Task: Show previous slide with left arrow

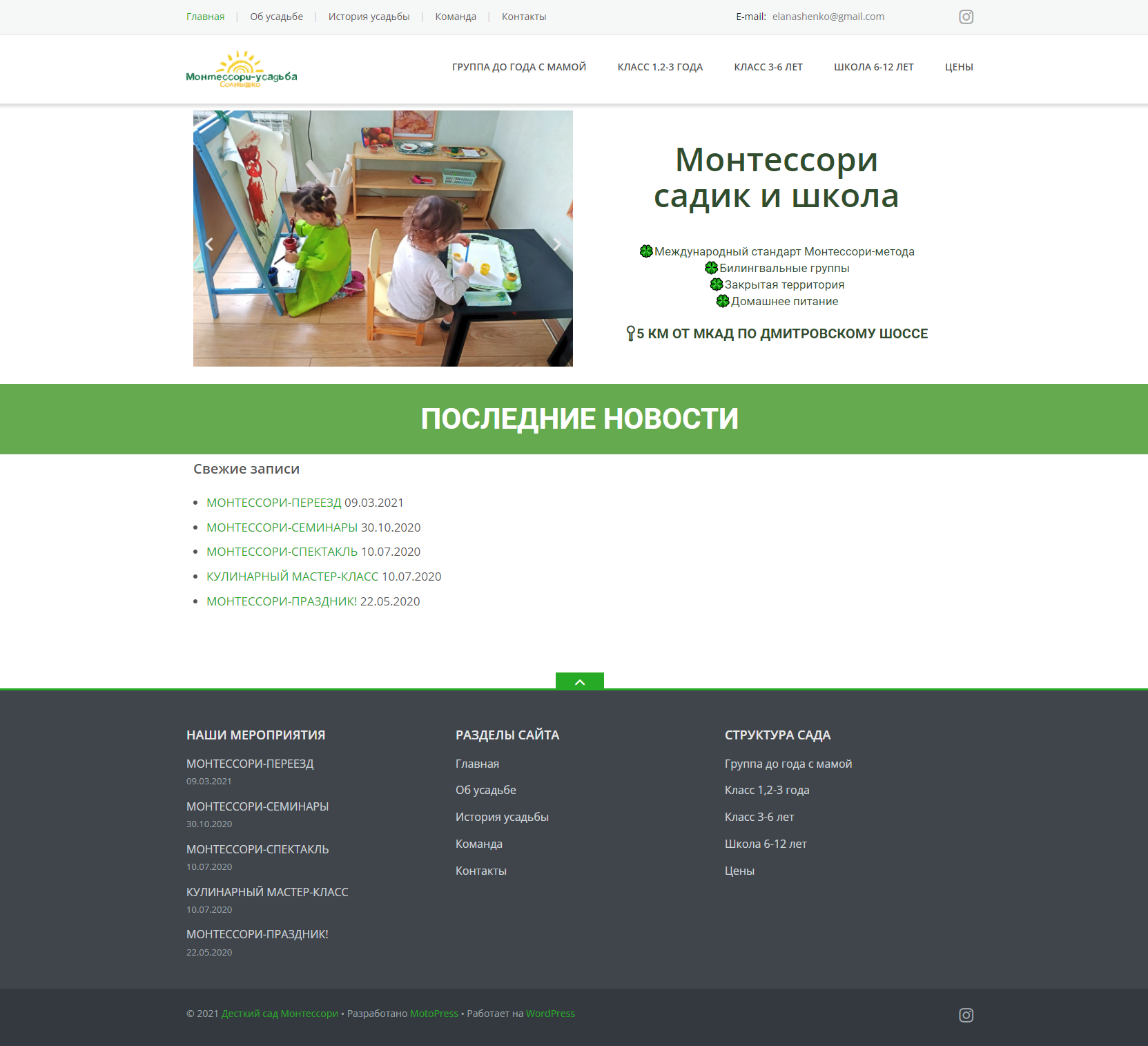Action: coord(209,243)
